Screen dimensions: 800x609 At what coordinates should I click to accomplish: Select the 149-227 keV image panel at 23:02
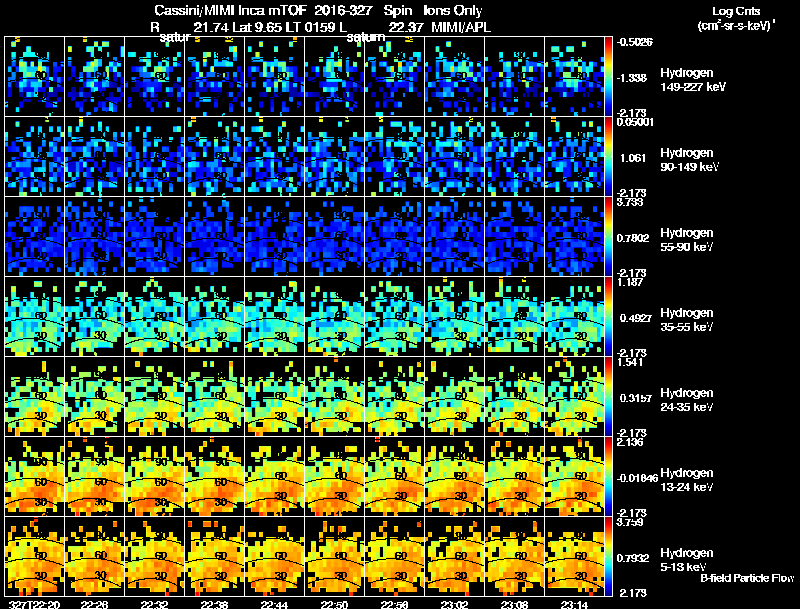454,77
